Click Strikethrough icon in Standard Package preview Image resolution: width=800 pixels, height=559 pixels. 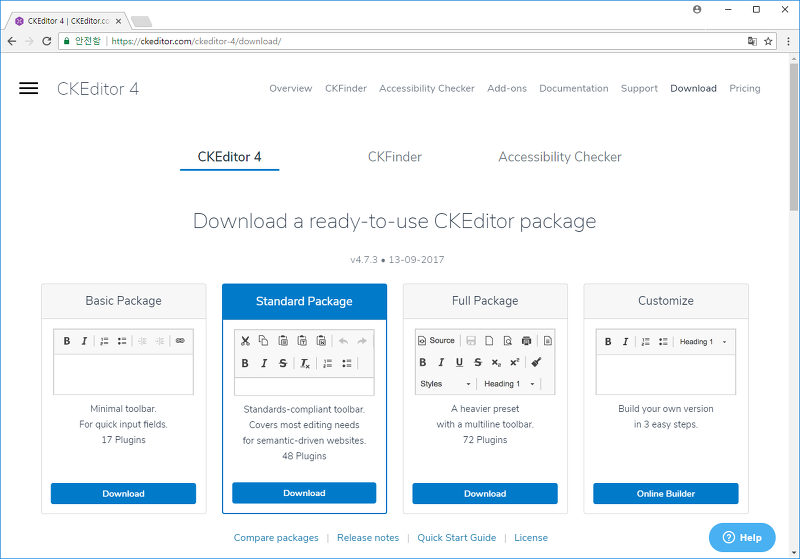(x=283, y=363)
